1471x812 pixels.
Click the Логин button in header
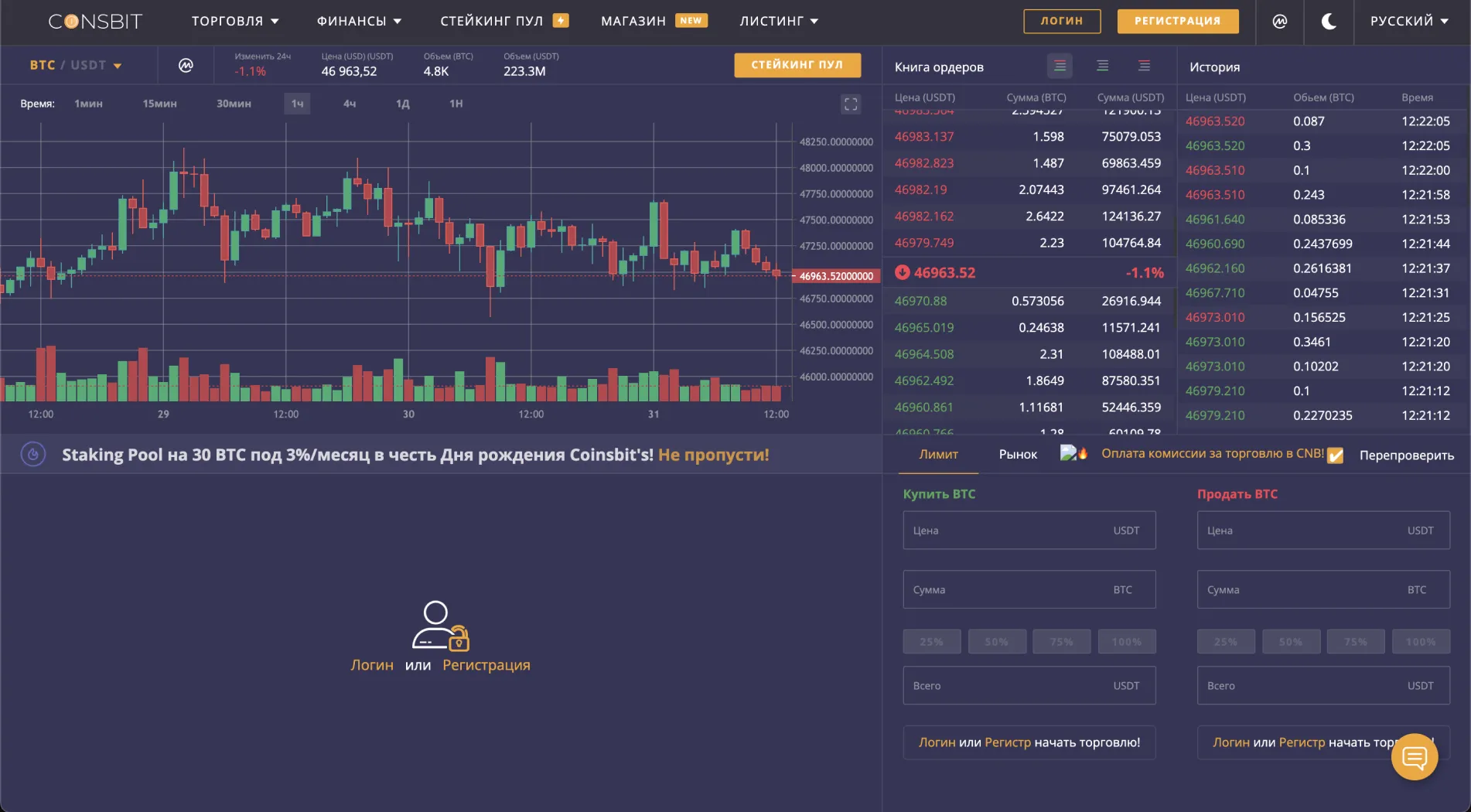tap(1062, 22)
